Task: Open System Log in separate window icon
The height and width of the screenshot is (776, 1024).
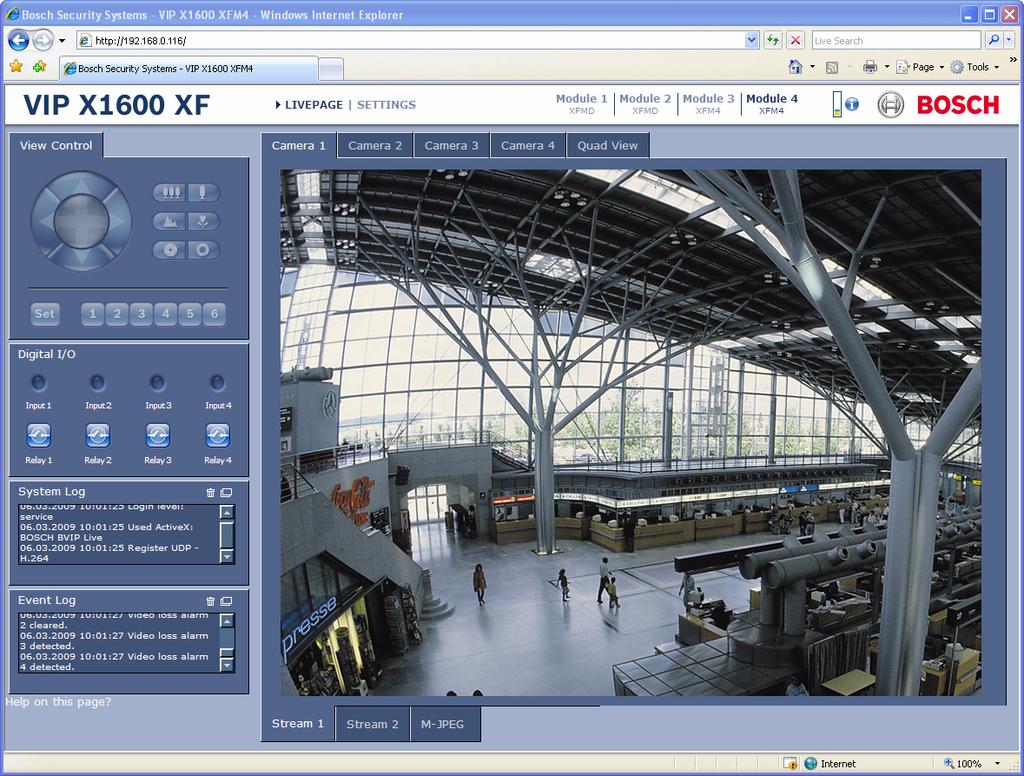Action: 226,493
